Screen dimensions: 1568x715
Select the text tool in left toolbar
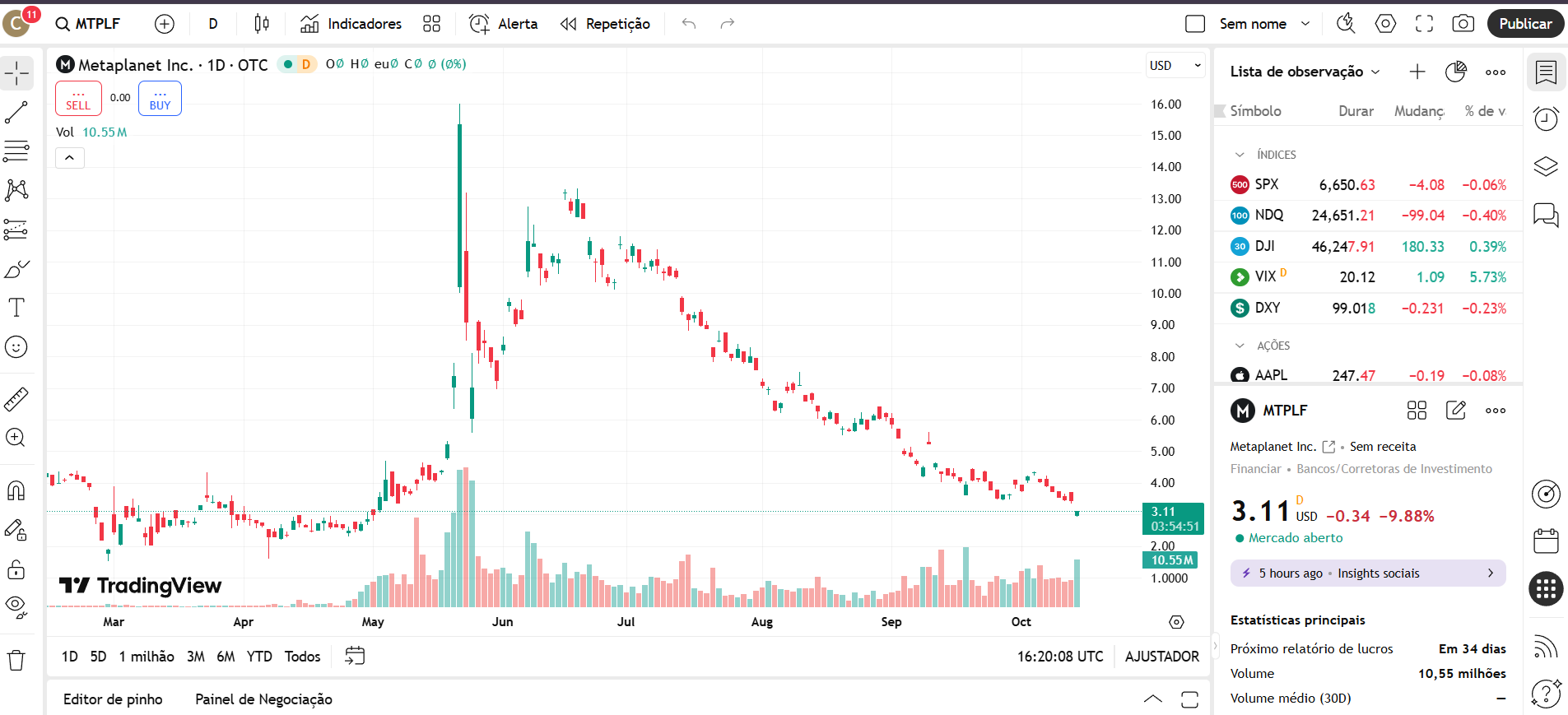click(x=16, y=308)
